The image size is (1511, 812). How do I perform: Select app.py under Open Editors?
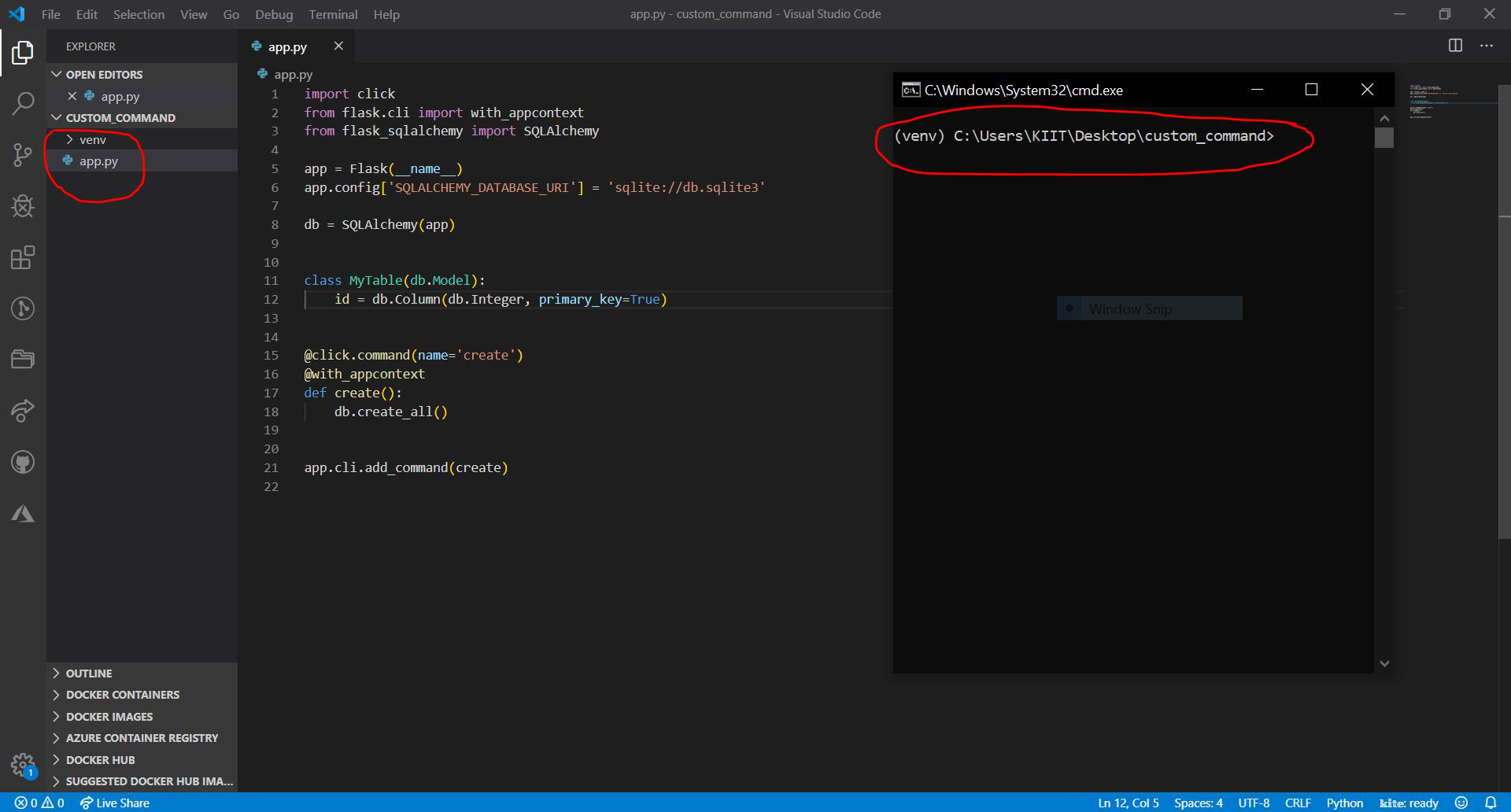click(142, 96)
